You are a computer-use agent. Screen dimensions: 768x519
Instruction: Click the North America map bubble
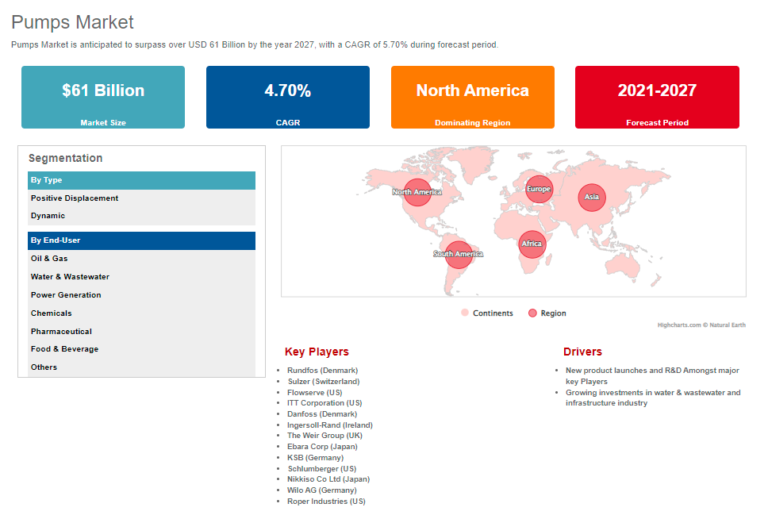pyautogui.click(x=417, y=192)
